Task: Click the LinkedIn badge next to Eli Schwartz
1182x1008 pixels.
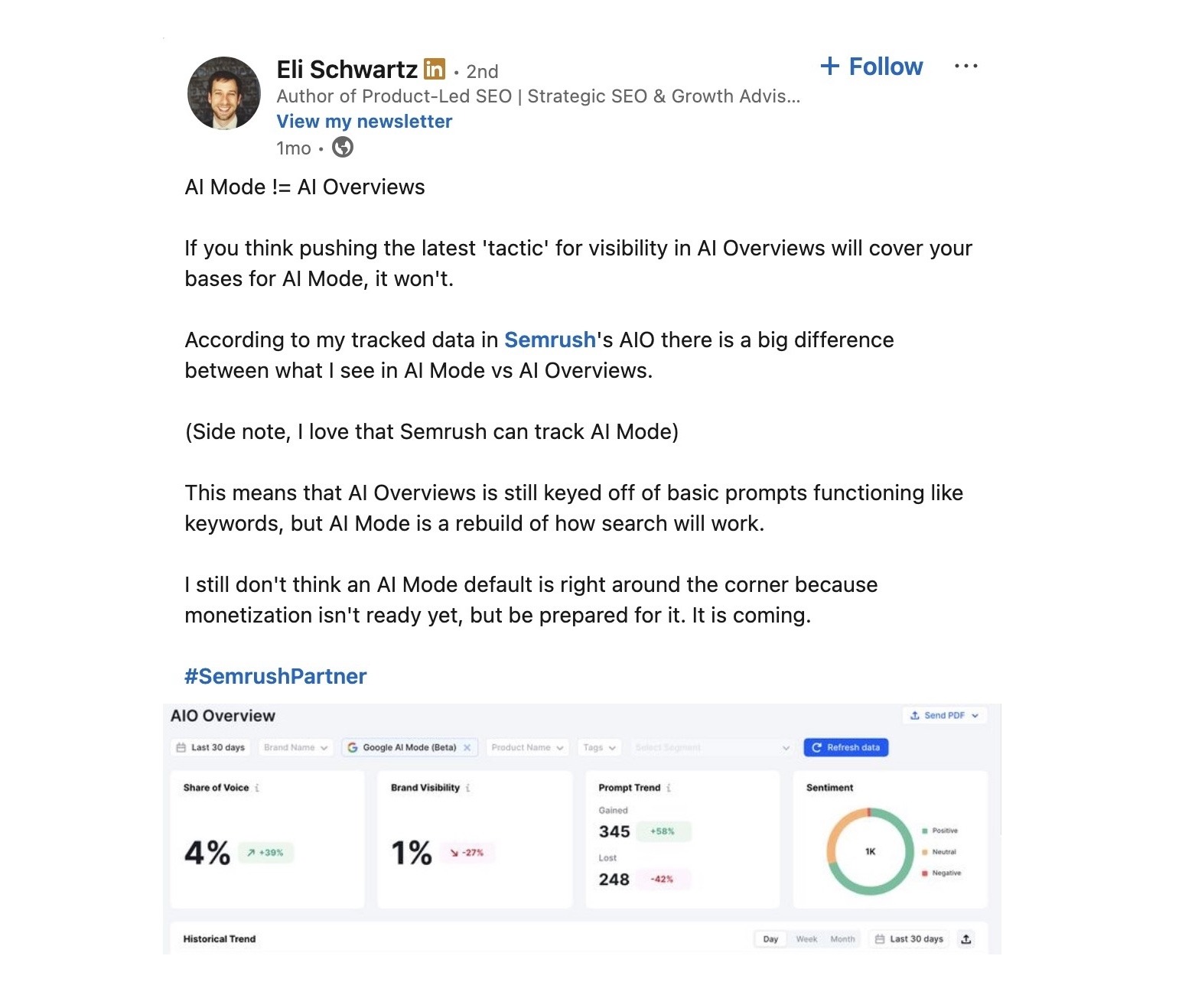Action: click(434, 70)
